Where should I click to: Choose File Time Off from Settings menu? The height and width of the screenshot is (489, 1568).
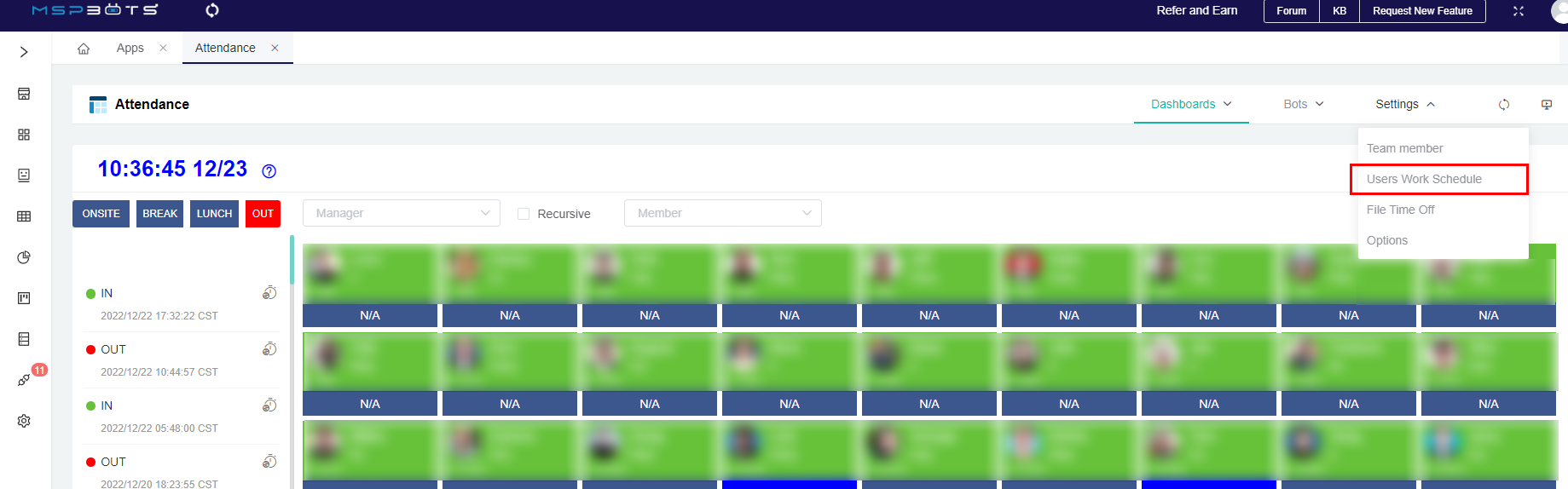pos(1400,210)
